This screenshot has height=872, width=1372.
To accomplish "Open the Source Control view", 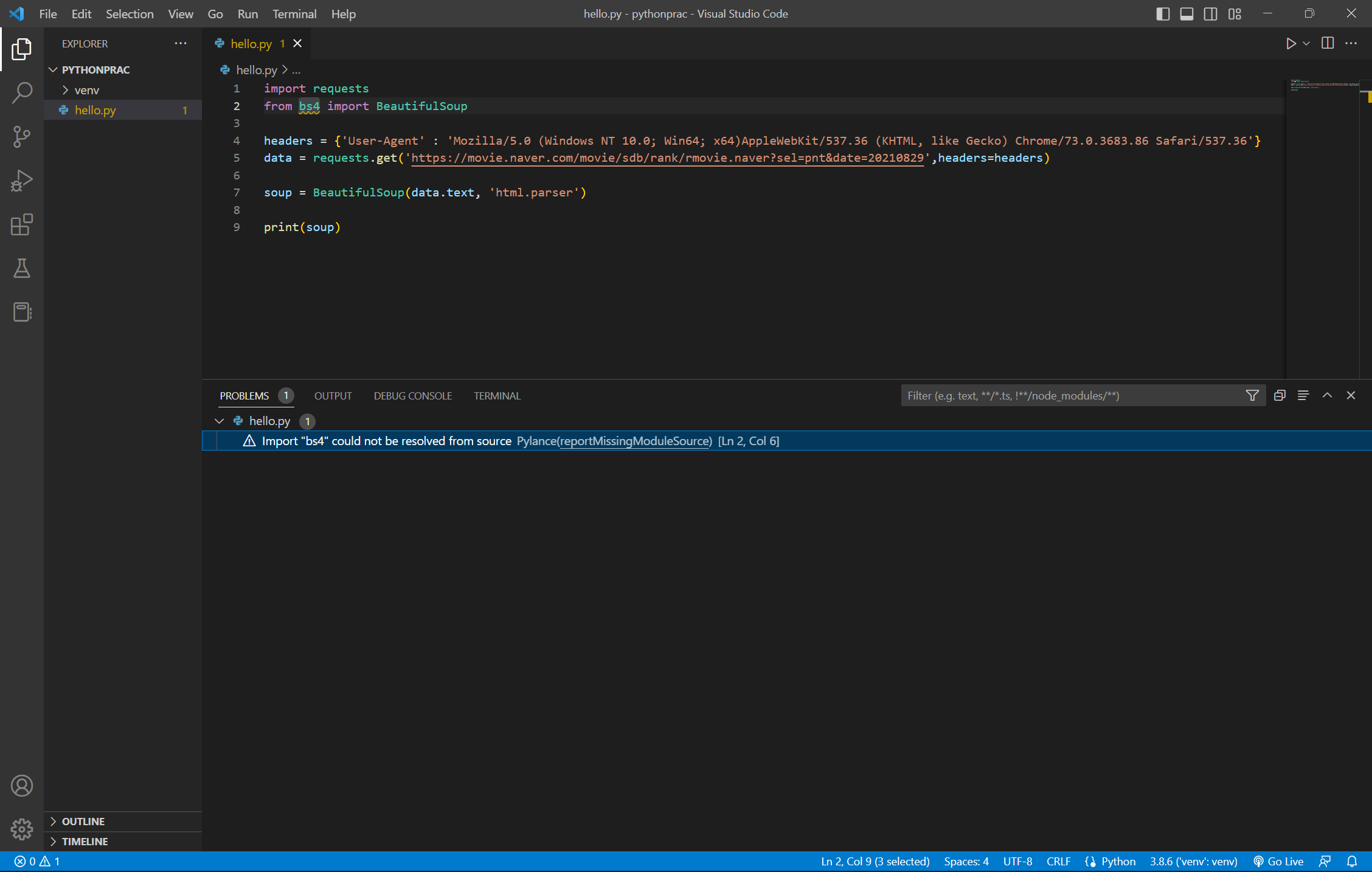I will click(x=22, y=137).
